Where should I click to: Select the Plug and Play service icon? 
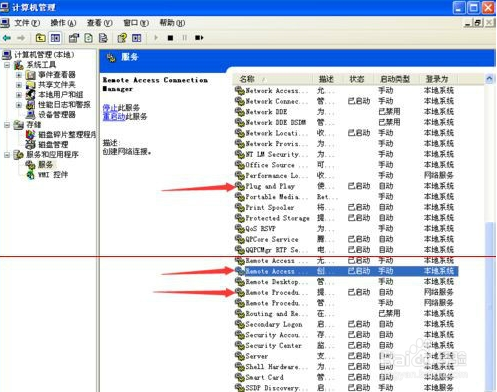240,186
